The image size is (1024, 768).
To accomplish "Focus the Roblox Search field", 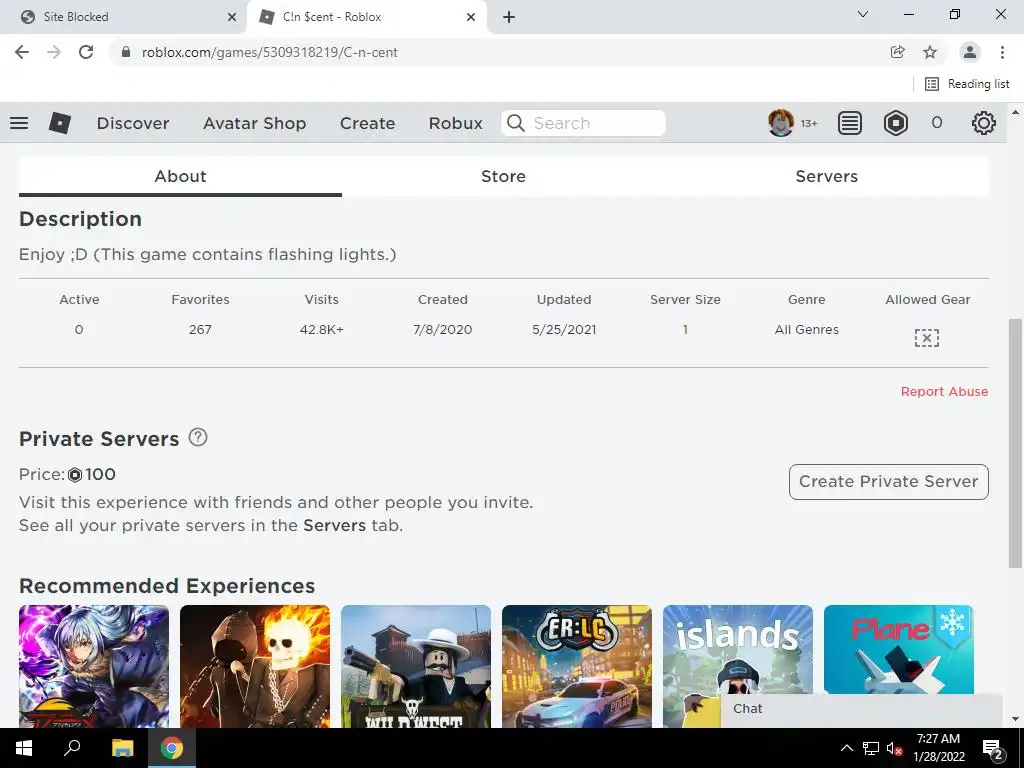I will tap(583, 123).
